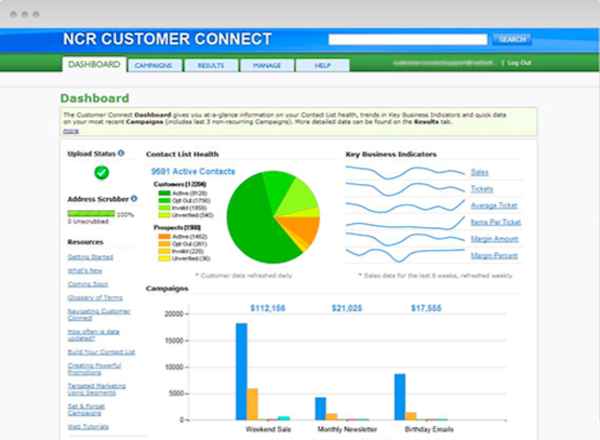The height and width of the screenshot is (440, 600).
Task: Click the $112,156 campaign total
Action: [x=268, y=308]
